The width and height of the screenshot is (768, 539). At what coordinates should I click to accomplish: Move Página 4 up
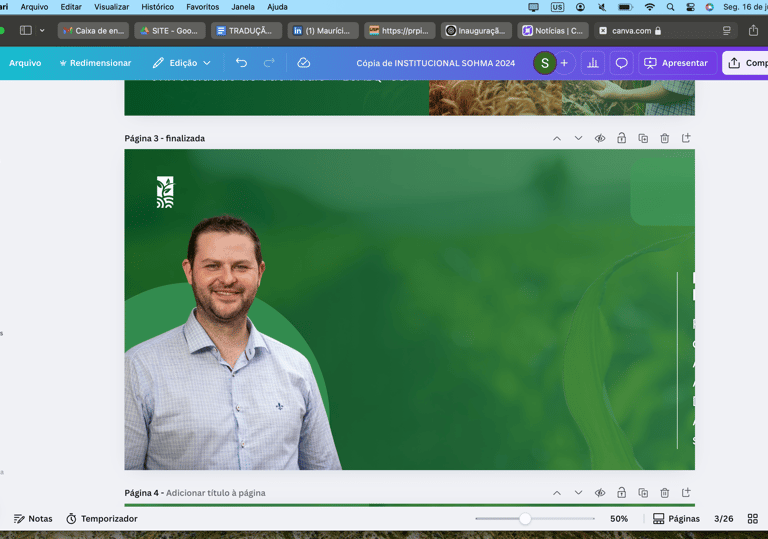tap(557, 492)
